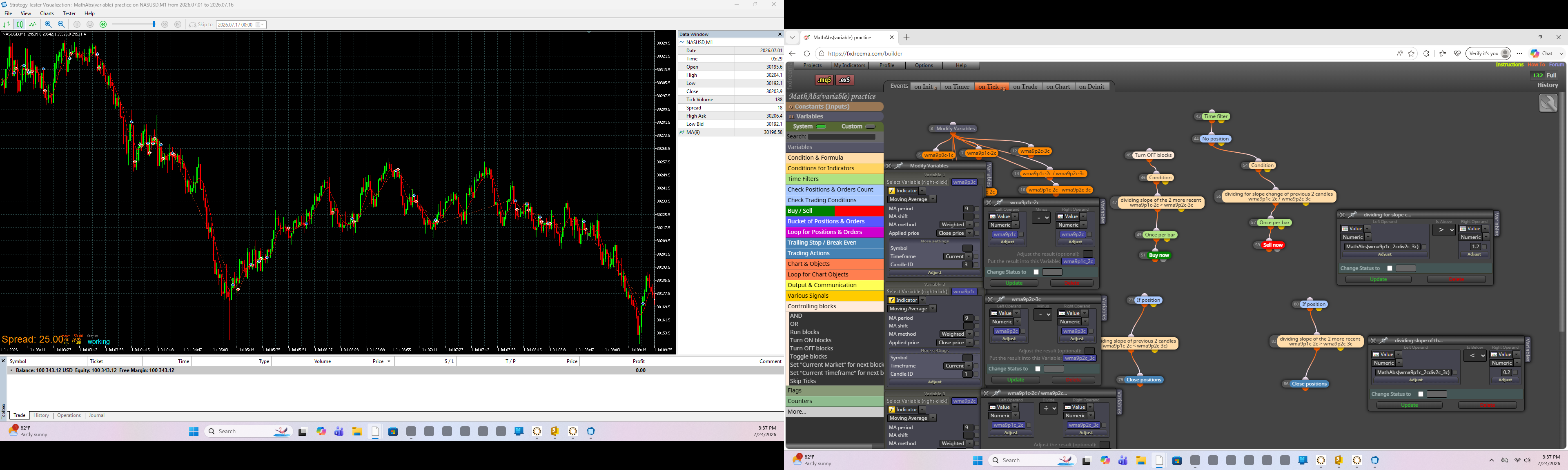
Task: Click the blocks Search input field
Action: coord(842,137)
